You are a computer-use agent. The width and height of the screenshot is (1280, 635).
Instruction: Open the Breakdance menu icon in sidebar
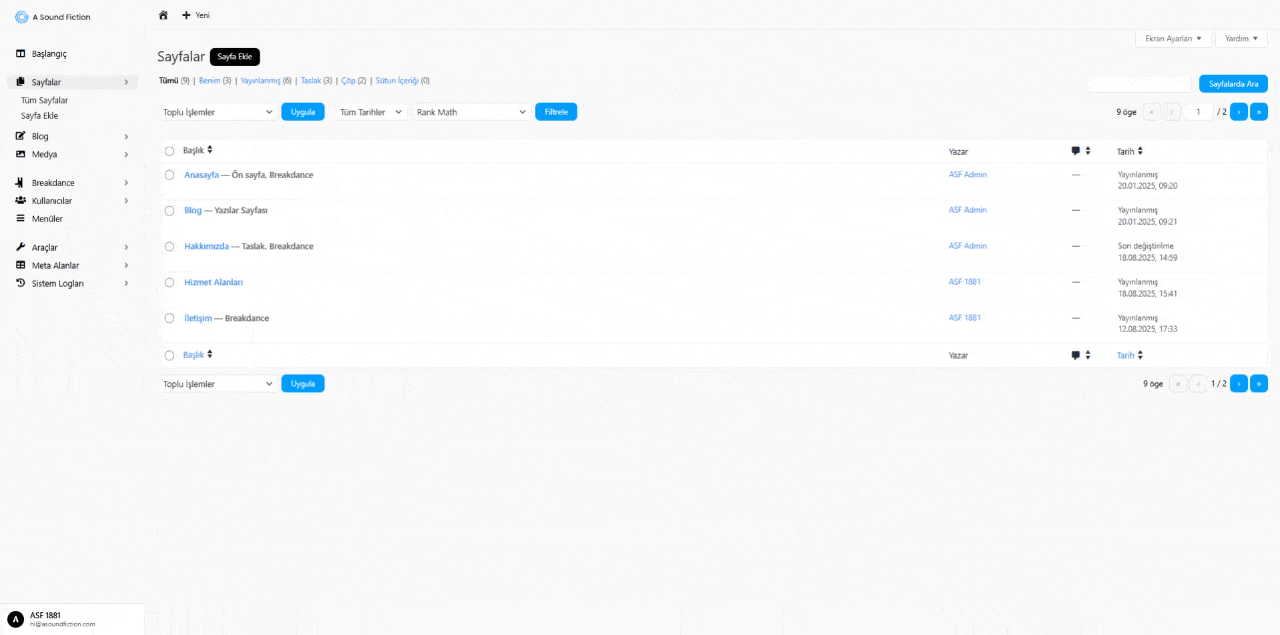(20, 183)
